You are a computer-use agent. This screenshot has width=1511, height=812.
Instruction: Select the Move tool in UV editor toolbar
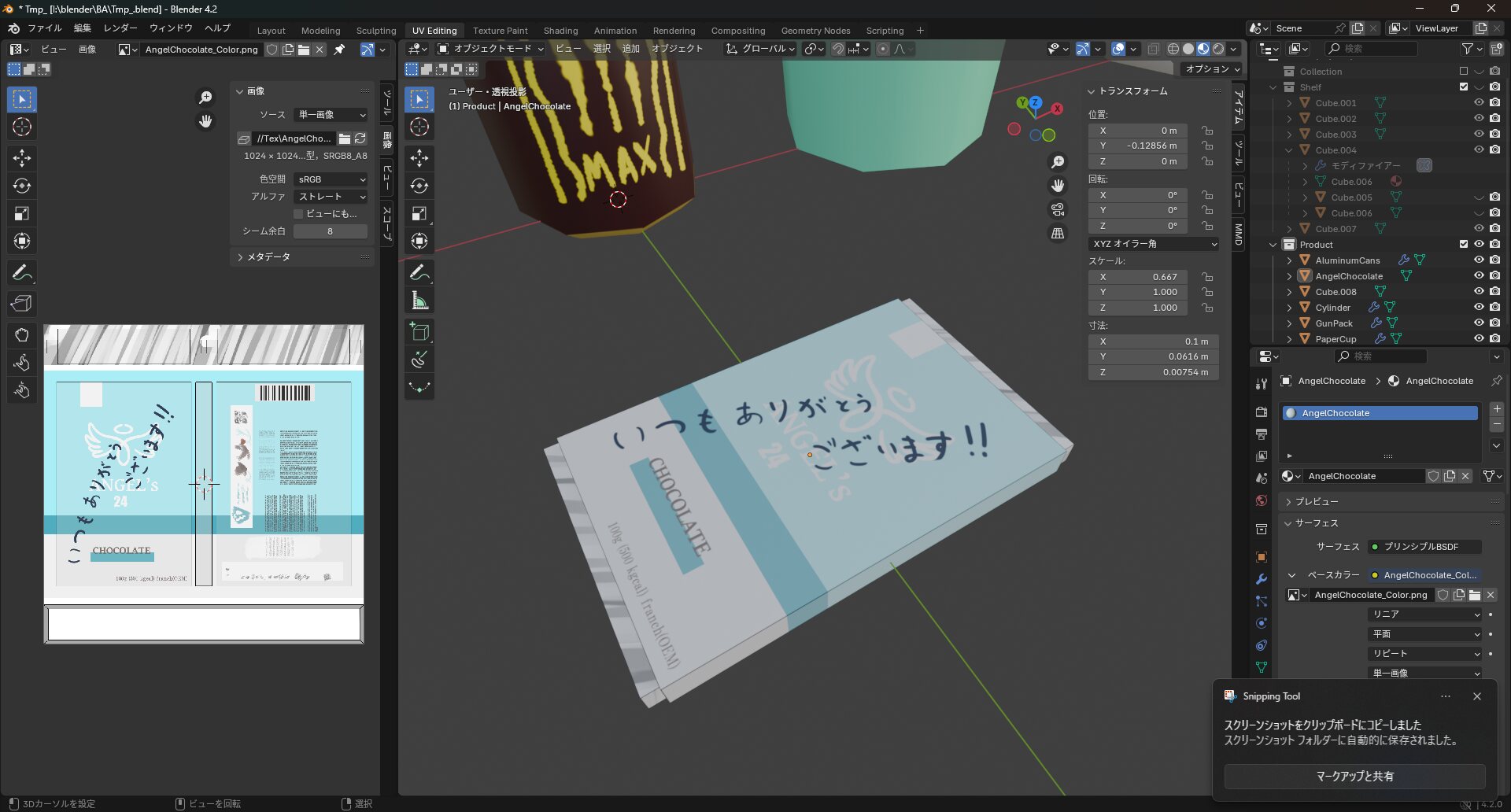point(22,158)
